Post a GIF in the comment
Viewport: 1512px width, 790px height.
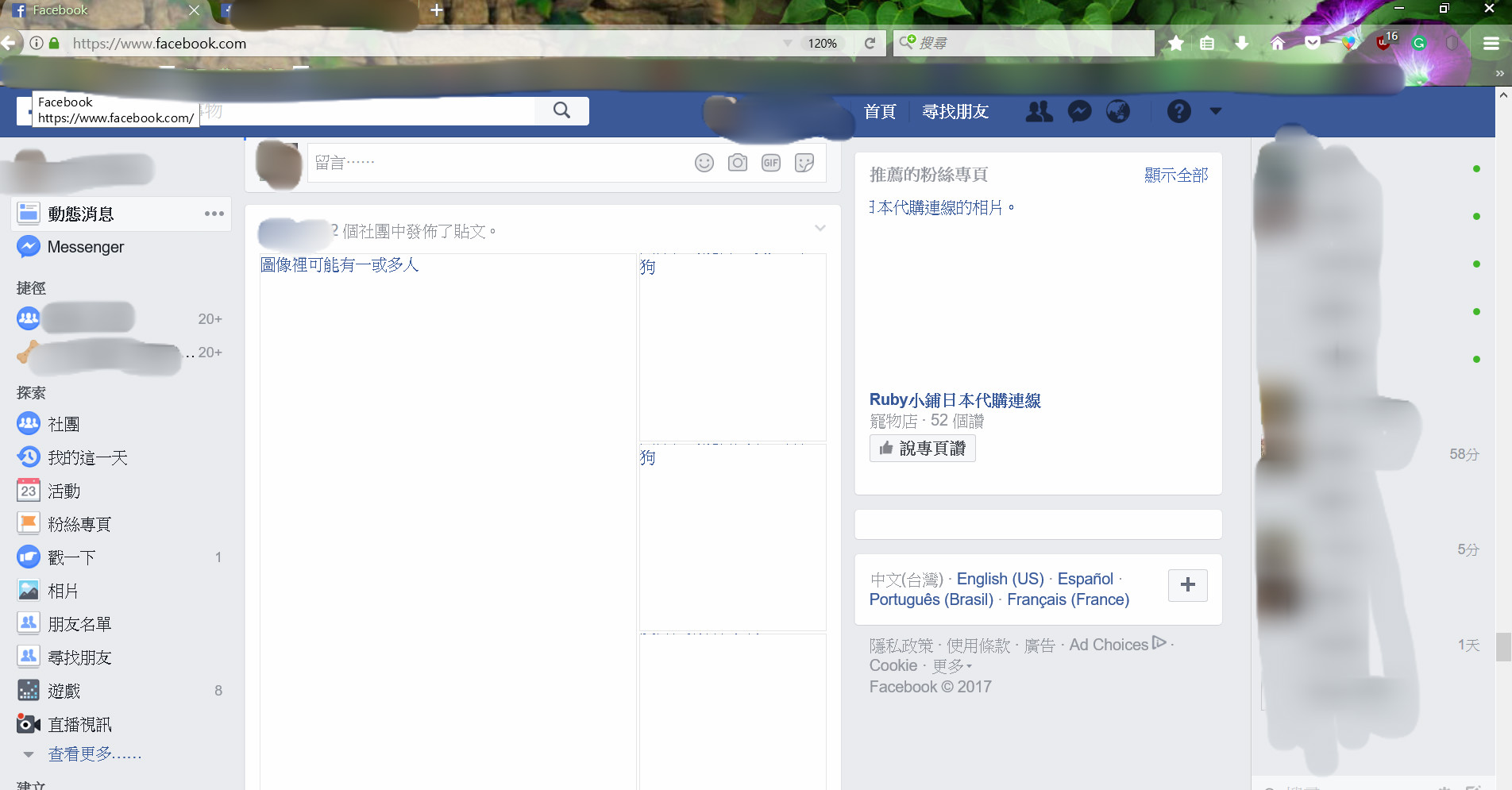click(771, 163)
